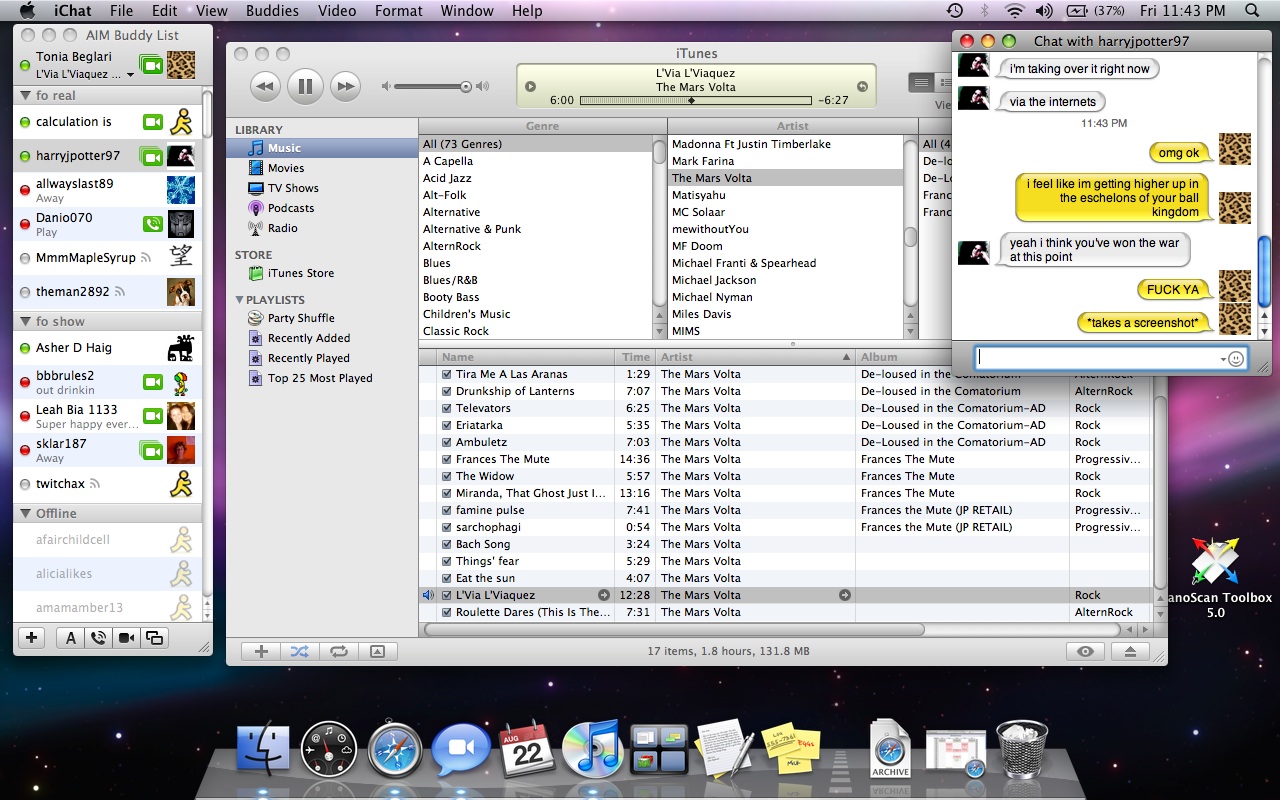
Task: Uncheck Eat the sun checkbox
Action: coord(447,578)
